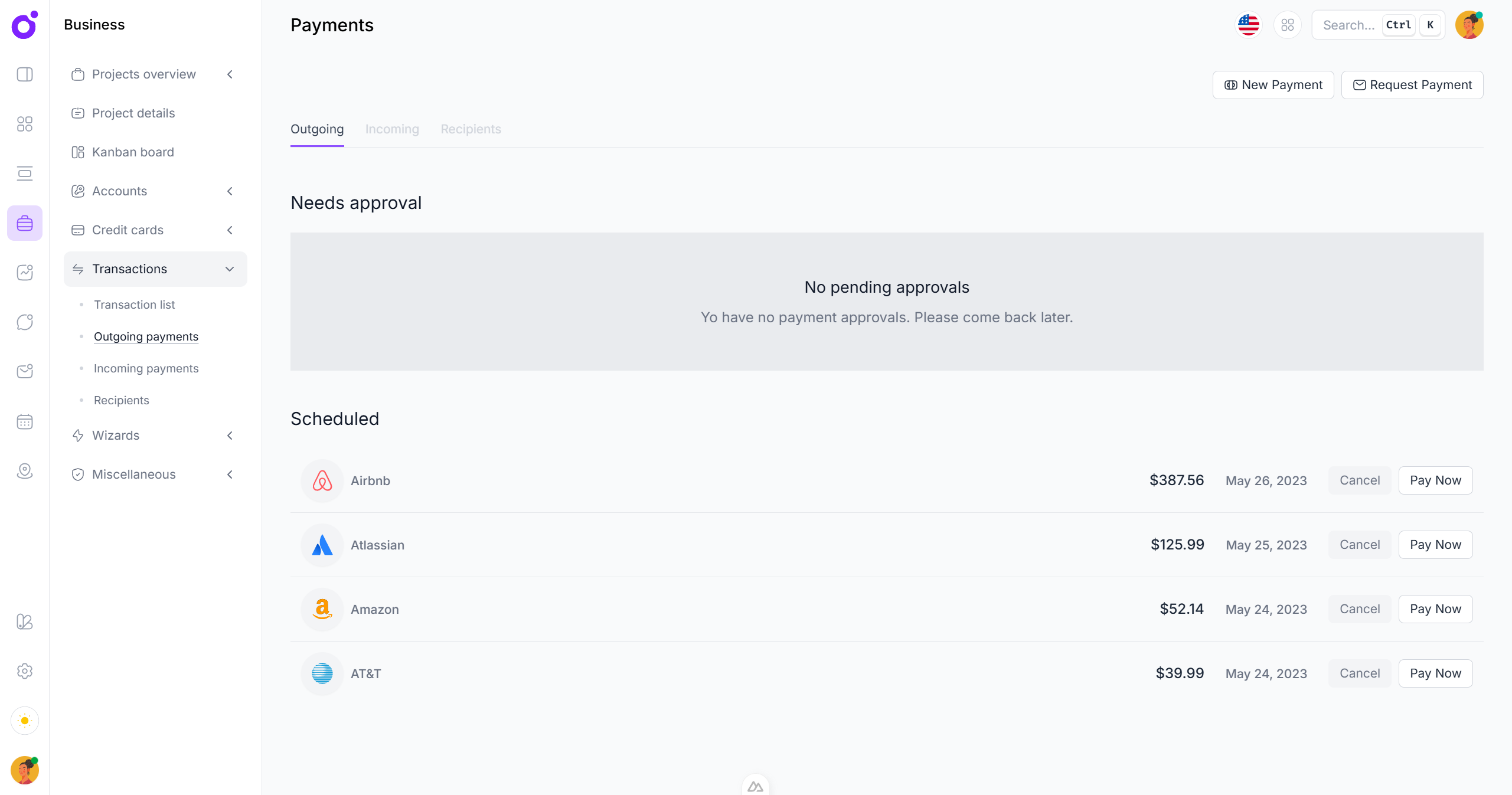
Task: Toggle the light/dark theme sun button
Action: (25, 721)
